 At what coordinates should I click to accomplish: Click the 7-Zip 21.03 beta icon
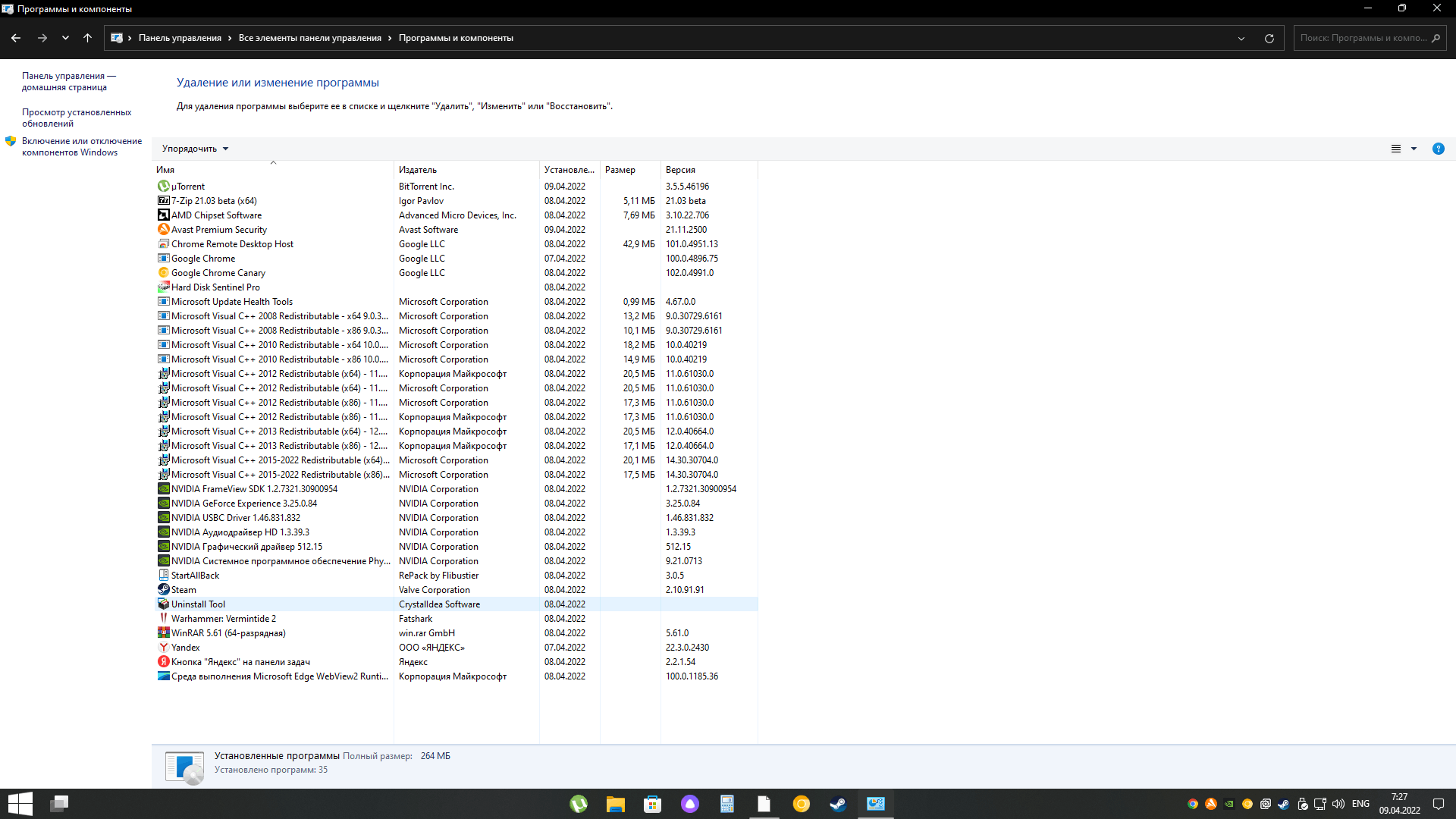[x=163, y=201]
